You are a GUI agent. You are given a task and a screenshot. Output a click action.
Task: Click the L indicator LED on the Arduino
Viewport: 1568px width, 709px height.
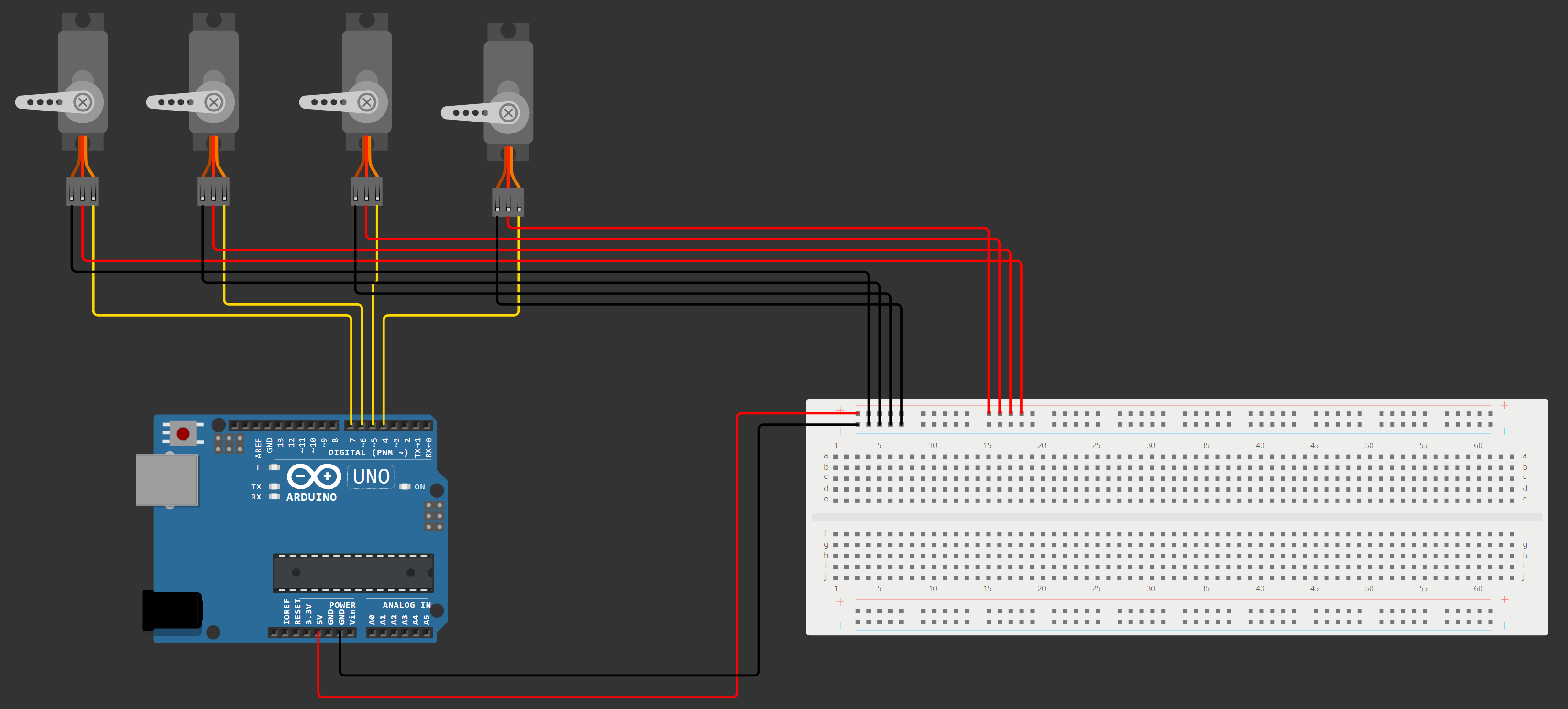274,467
